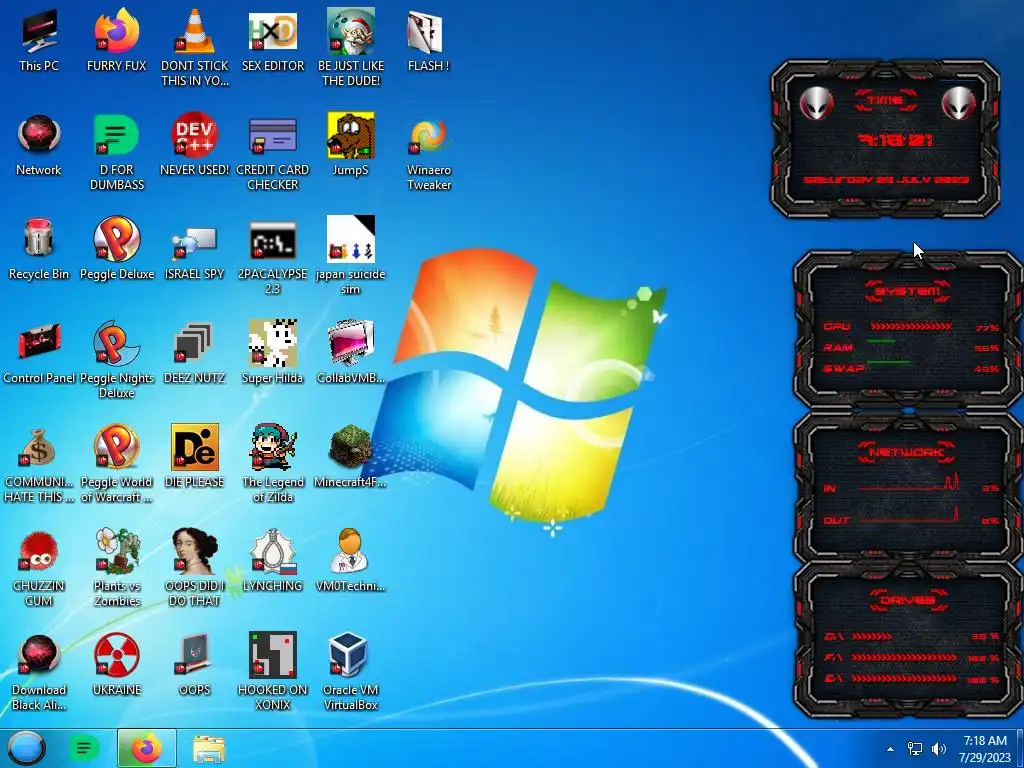Click the Network desktop icon
The width and height of the screenshot is (1024, 768).
[x=39, y=136]
